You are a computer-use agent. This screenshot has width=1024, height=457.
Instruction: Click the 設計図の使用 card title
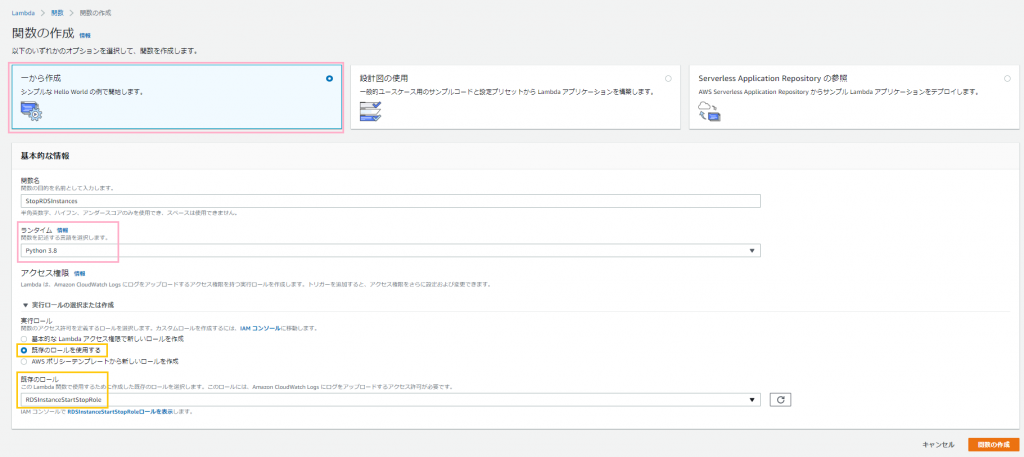[x=384, y=78]
